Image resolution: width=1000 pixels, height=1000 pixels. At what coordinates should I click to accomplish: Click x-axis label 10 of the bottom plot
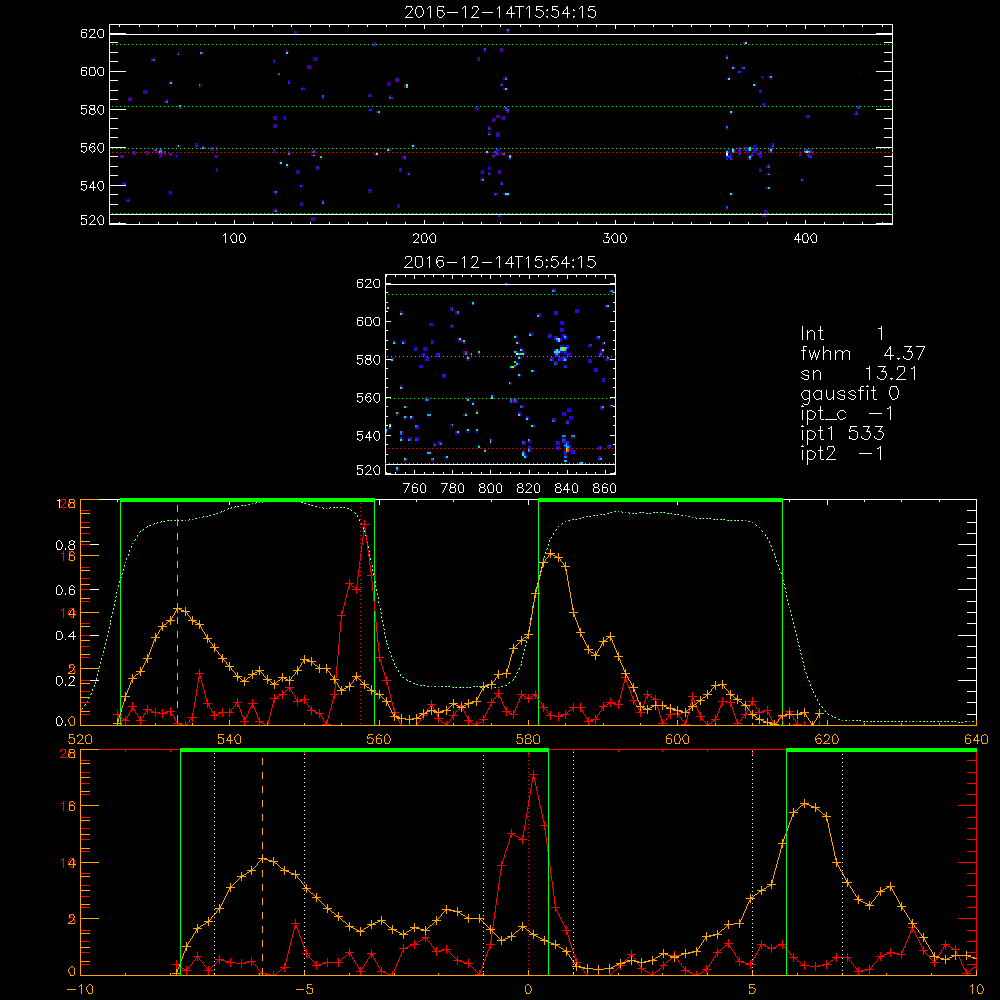tap(976, 989)
